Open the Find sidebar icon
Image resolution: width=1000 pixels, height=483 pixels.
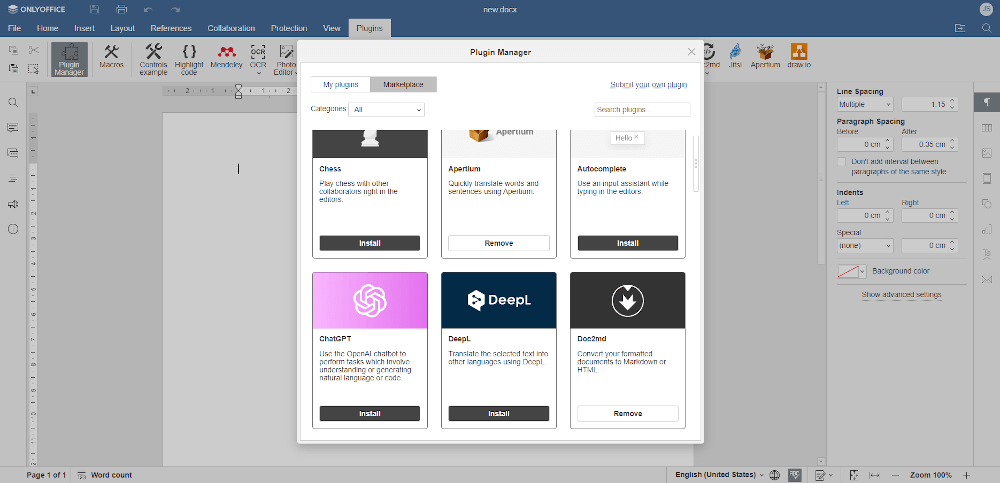click(13, 102)
